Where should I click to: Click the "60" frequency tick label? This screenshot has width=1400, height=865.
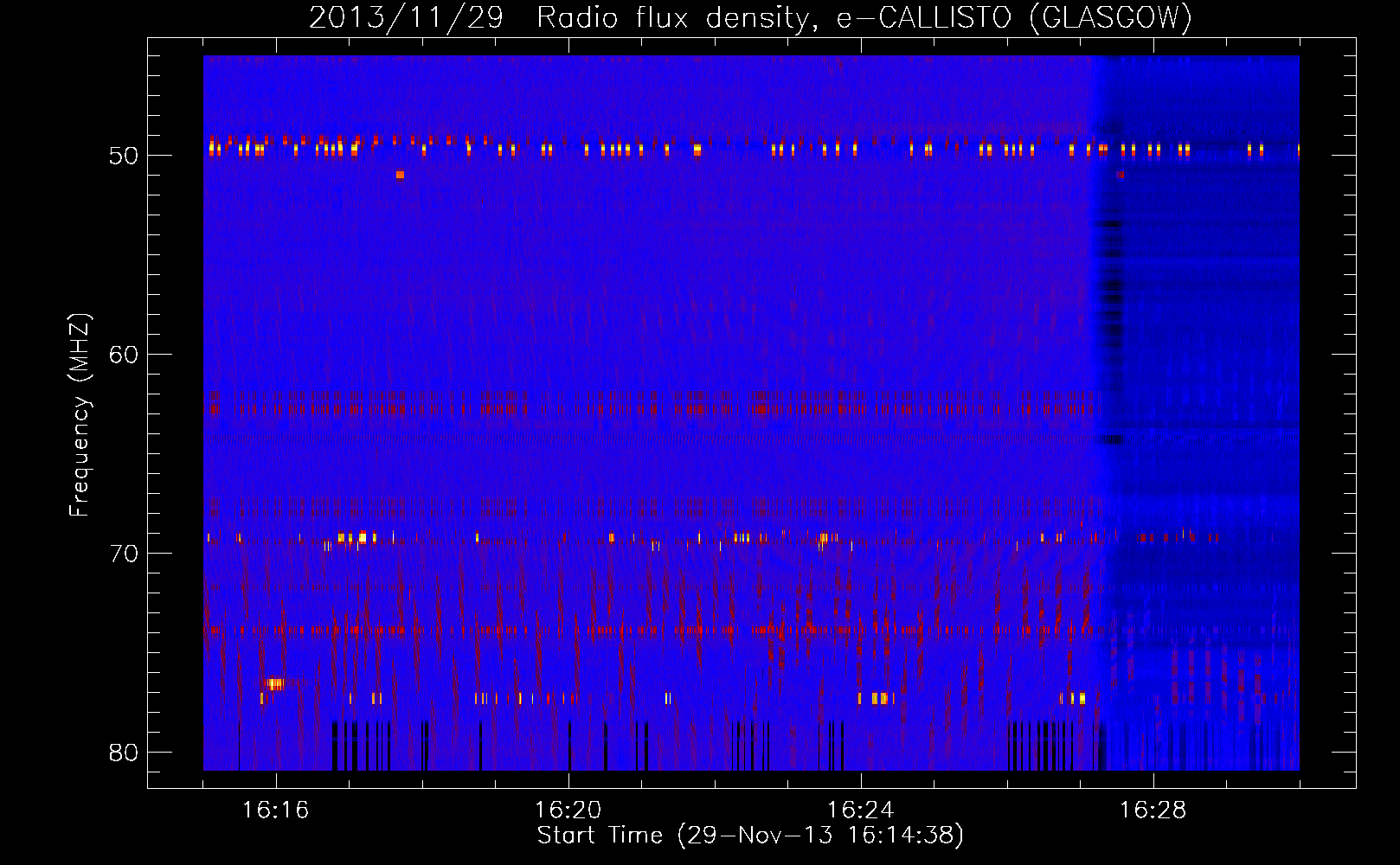click(125, 354)
